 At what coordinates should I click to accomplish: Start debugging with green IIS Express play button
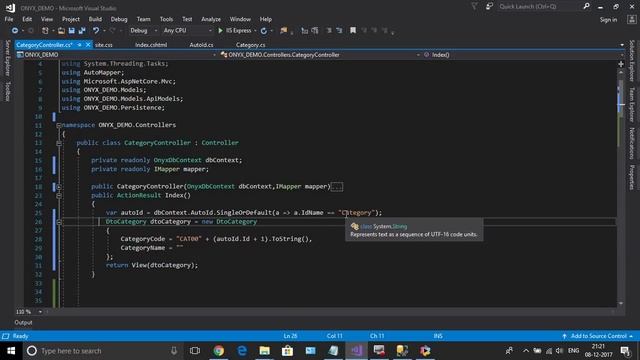coord(220,31)
